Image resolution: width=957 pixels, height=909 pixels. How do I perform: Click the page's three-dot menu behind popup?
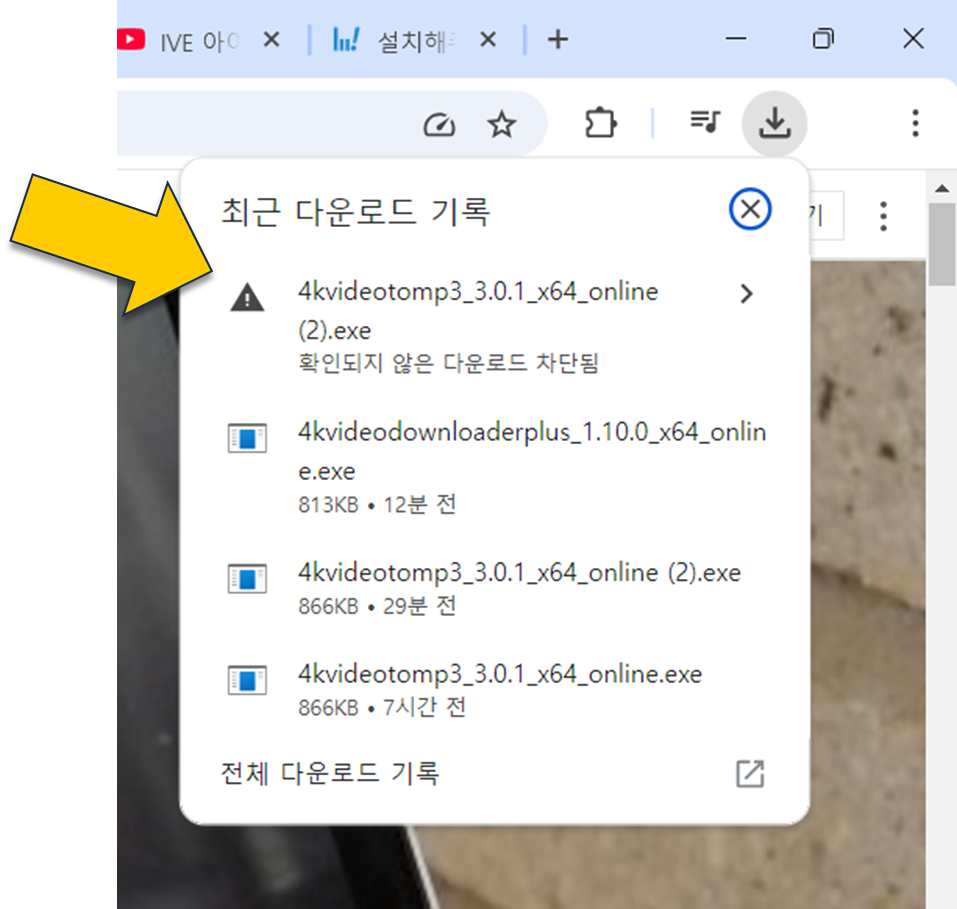[x=883, y=216]
